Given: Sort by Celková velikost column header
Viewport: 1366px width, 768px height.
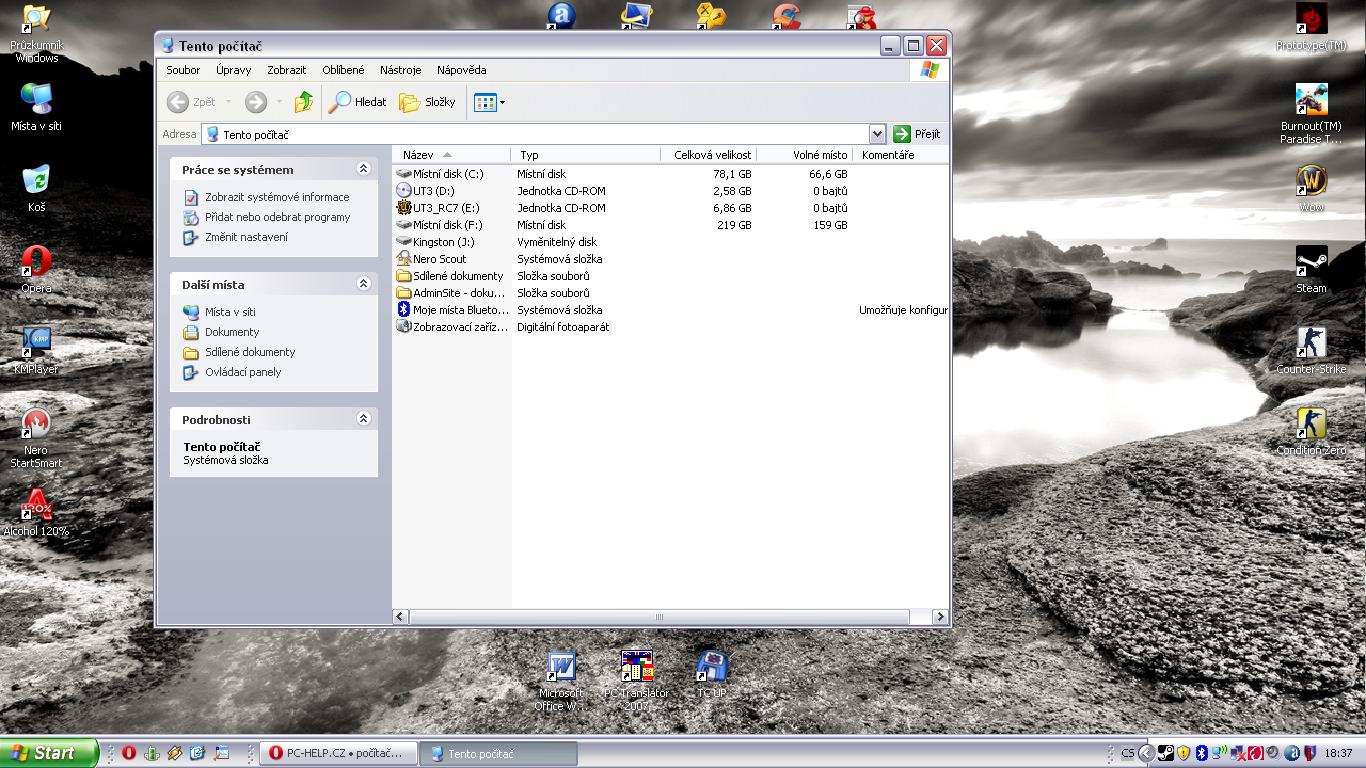Looking at the screenshot, I should (x=711, y=155).
